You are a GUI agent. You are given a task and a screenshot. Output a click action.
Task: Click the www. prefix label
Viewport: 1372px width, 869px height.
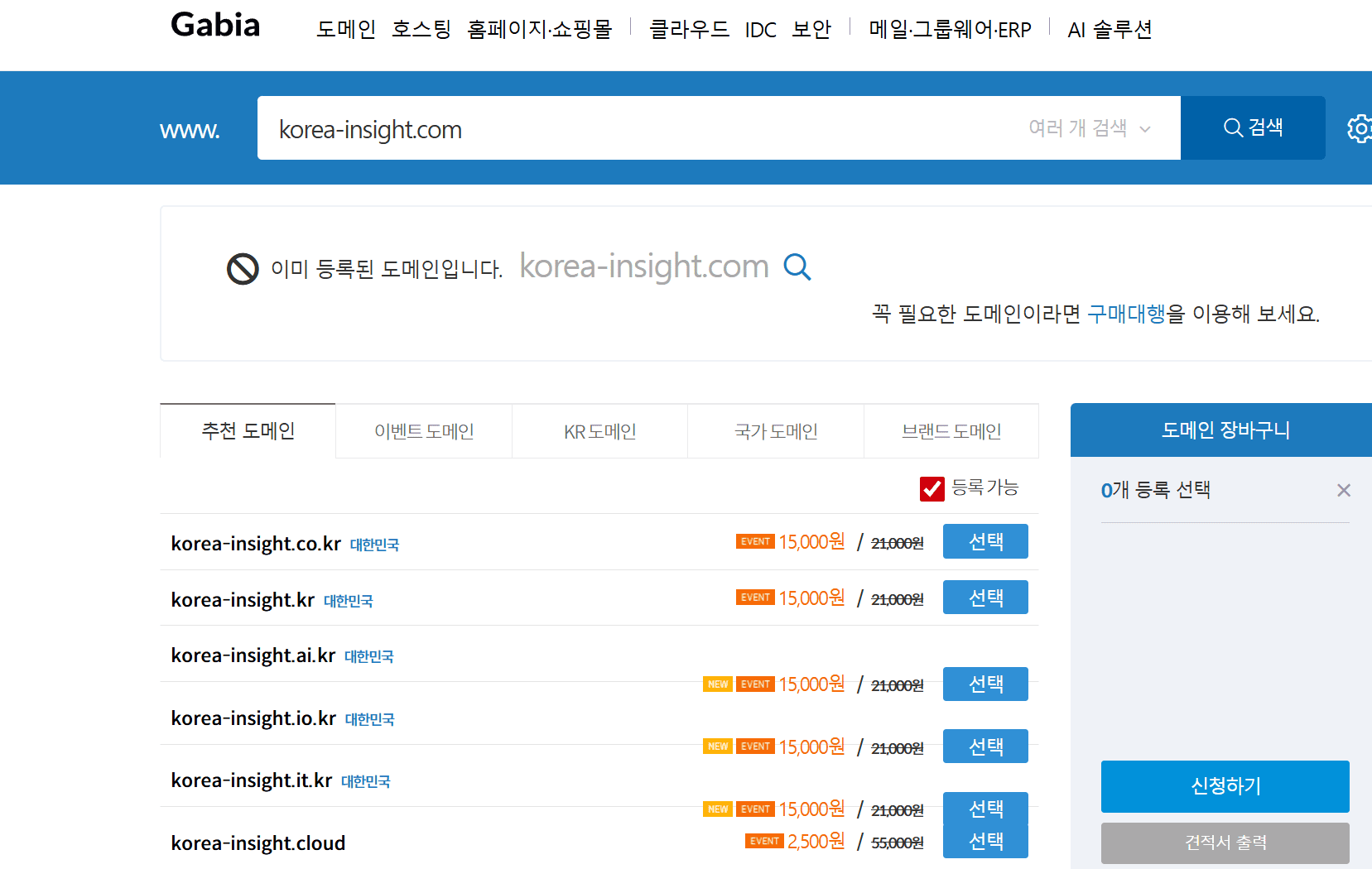pos(190,130)
